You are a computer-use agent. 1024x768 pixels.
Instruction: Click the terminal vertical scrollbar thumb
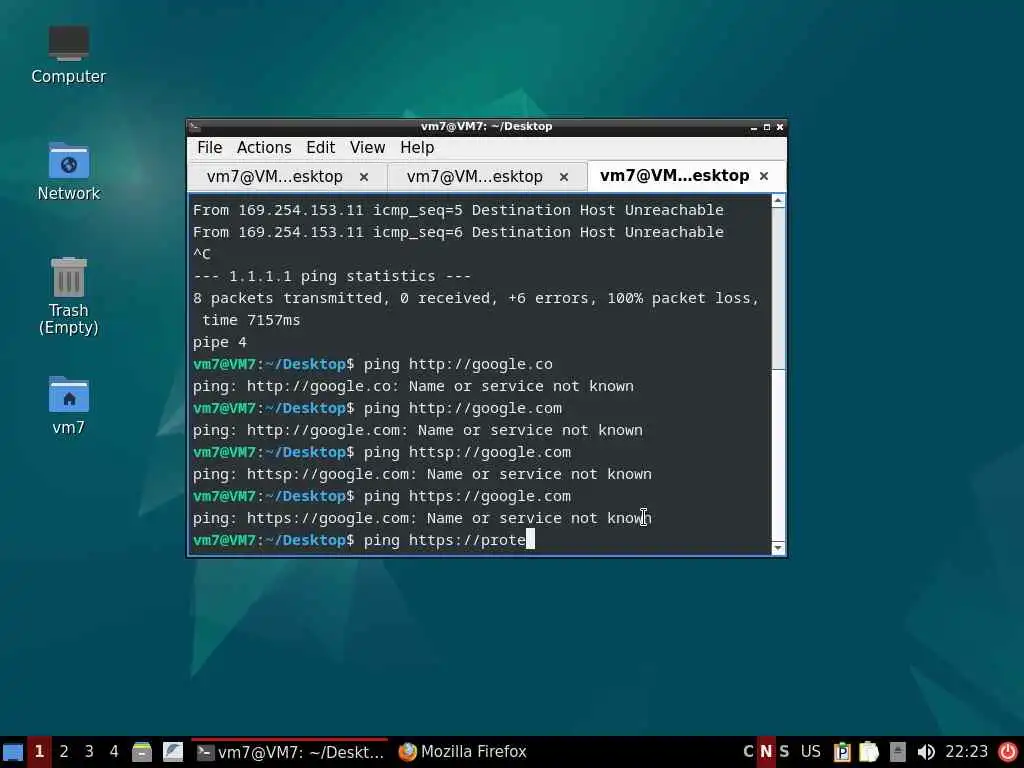pos(778,289)
